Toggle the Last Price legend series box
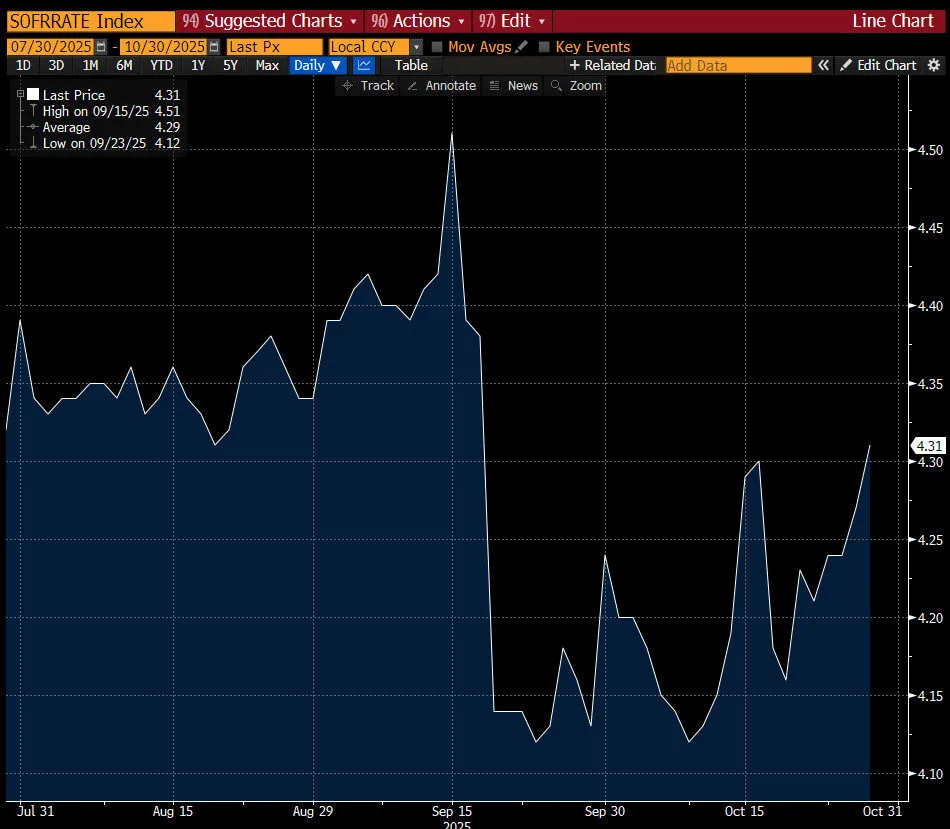The width and height of the screenshot is (950, 829). click(x=33, y=95)
